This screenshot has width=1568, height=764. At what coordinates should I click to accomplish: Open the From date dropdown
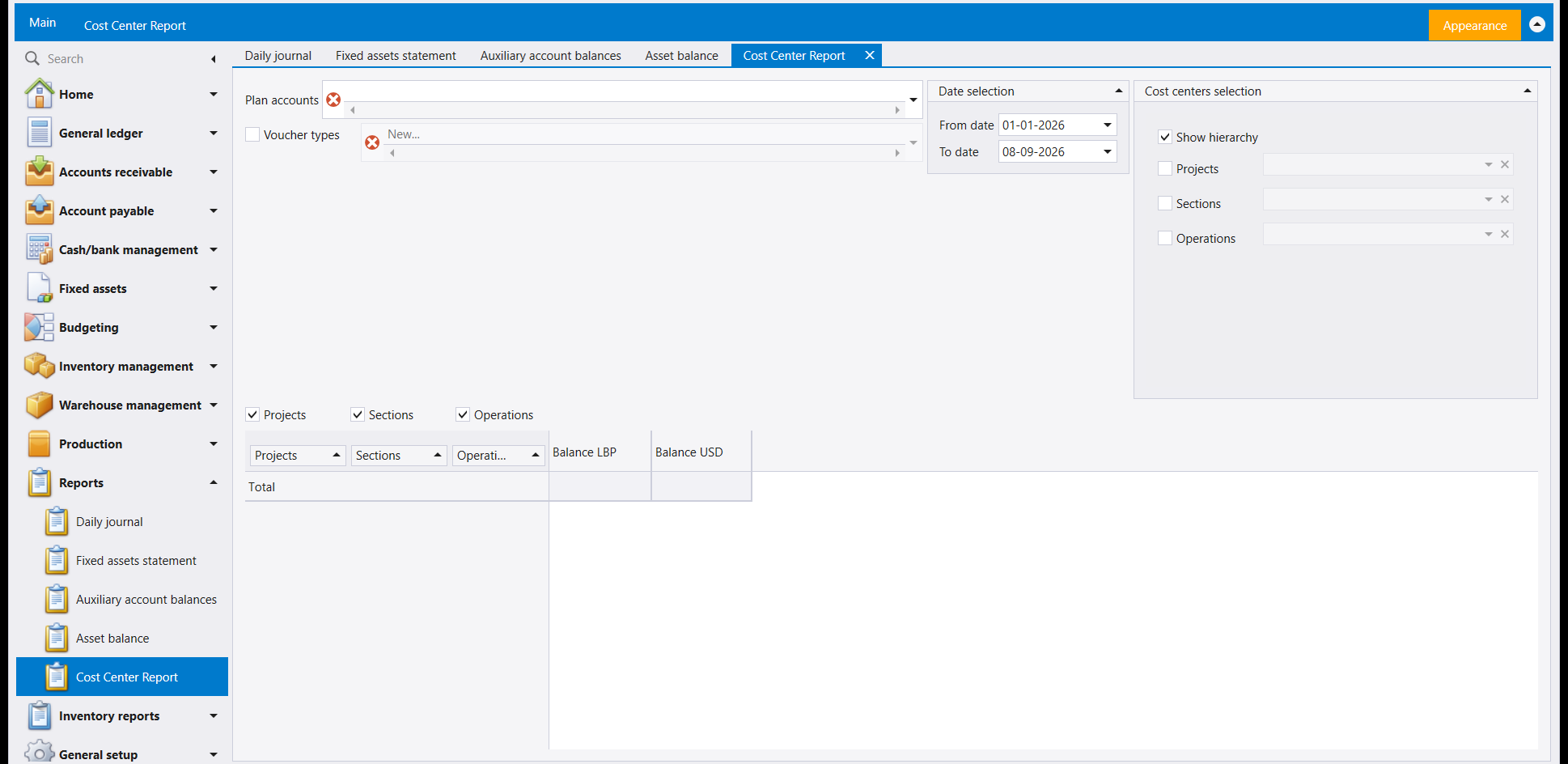tap(1108, 125)
